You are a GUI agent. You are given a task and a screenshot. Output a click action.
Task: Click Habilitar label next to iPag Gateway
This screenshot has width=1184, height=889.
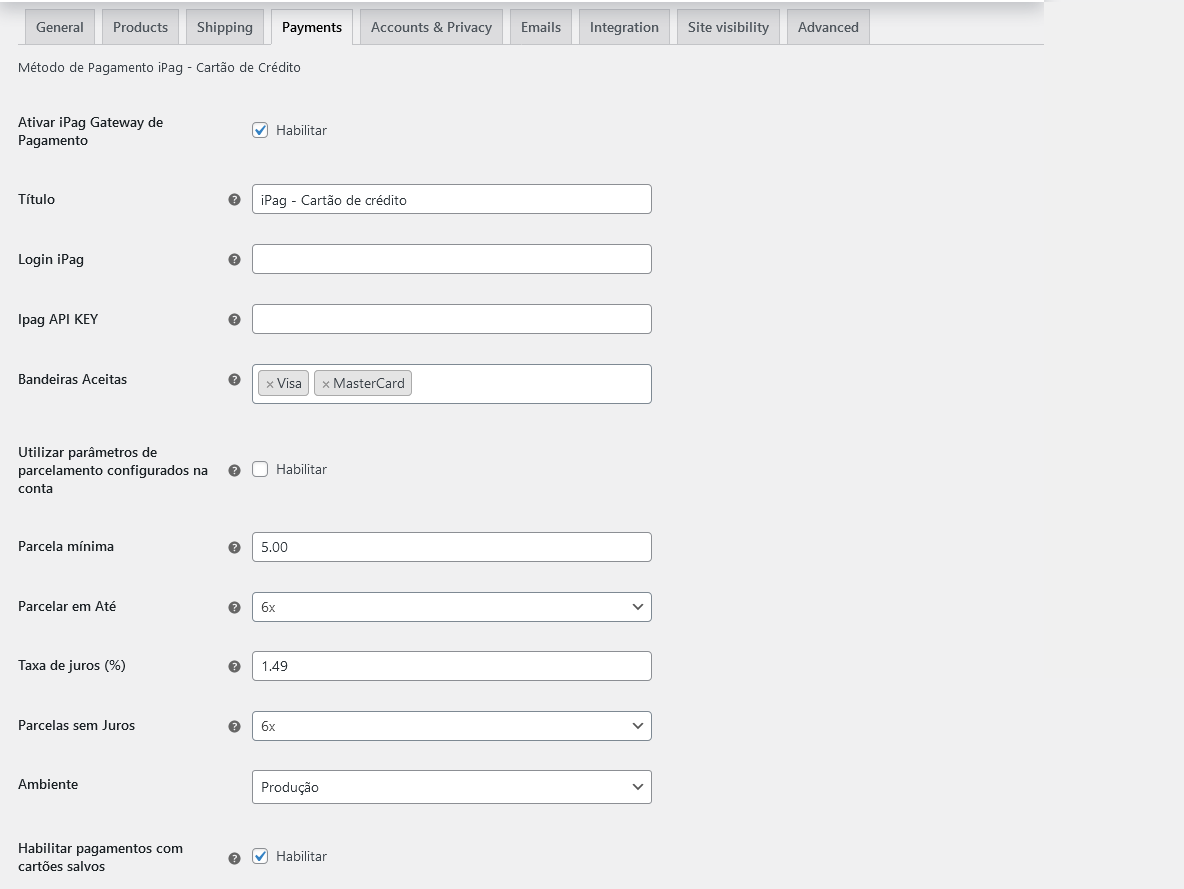[301, 131]
